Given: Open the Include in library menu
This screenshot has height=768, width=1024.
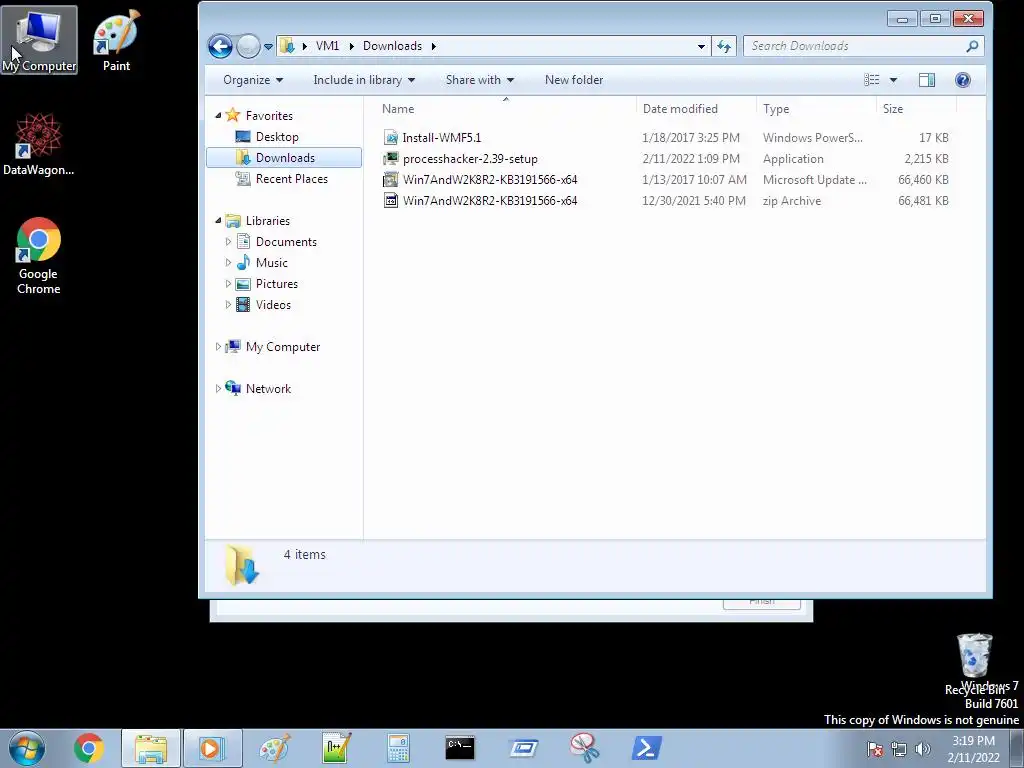Looking at the screenshot, I should [364, 80].
